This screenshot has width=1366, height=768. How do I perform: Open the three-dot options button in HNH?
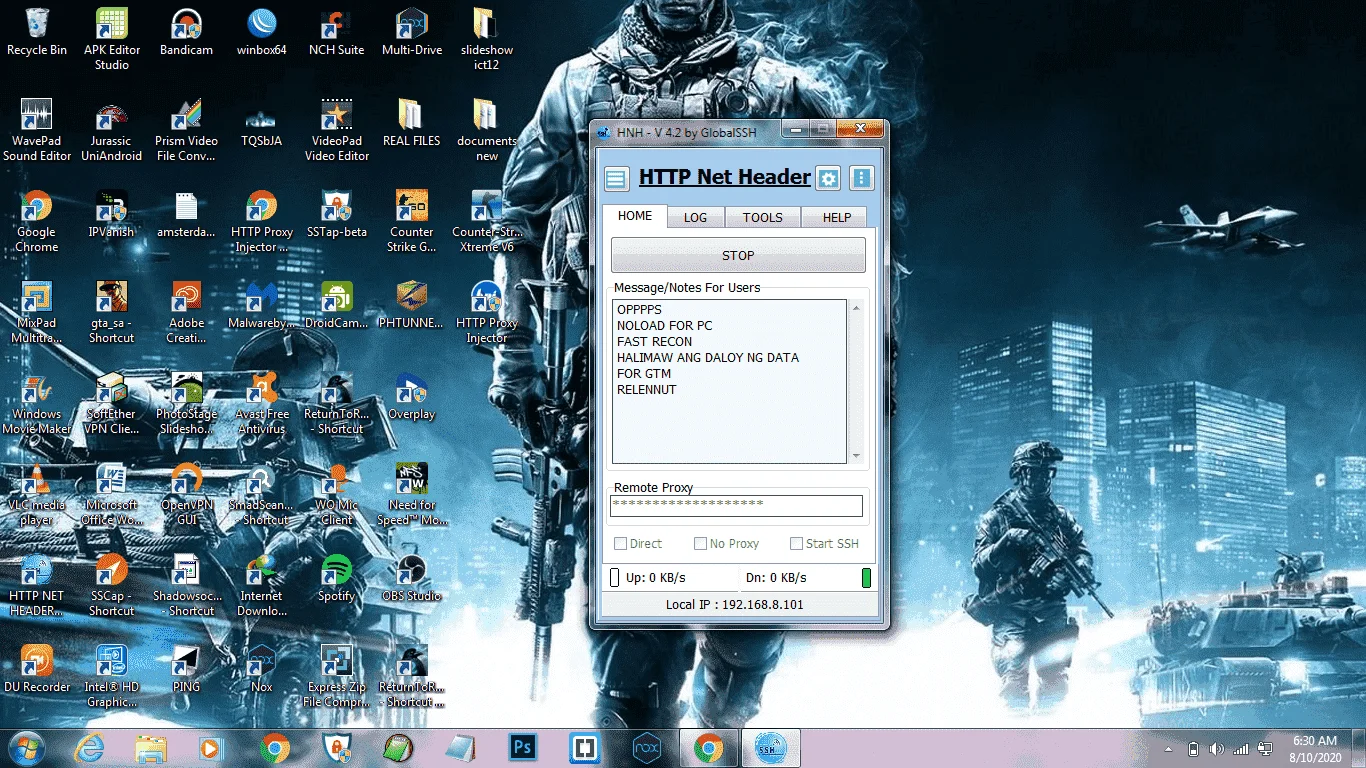(x=862, y=179)
